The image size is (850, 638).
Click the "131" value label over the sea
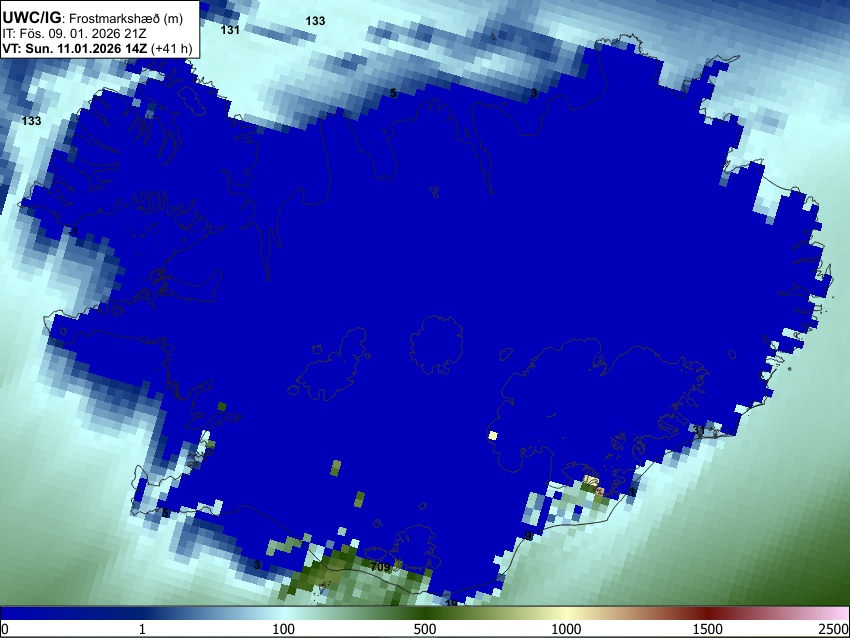(x=230, y=30)
